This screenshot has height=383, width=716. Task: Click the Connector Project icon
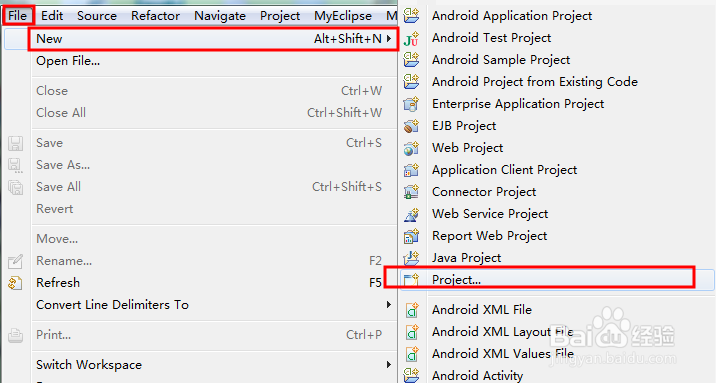click(411, 192)
